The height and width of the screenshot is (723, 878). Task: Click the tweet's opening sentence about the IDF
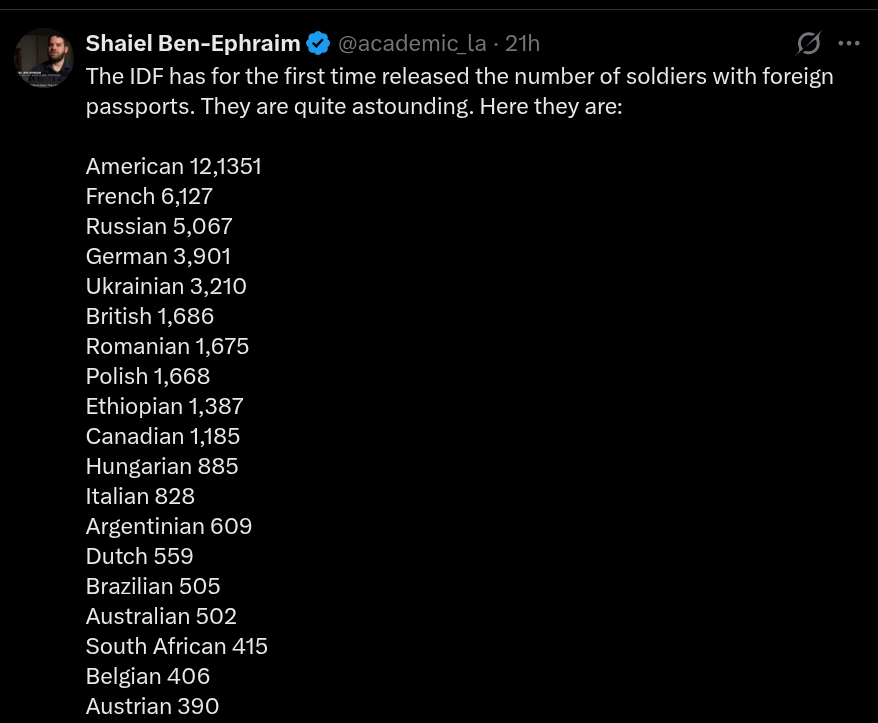click(459, 76)
